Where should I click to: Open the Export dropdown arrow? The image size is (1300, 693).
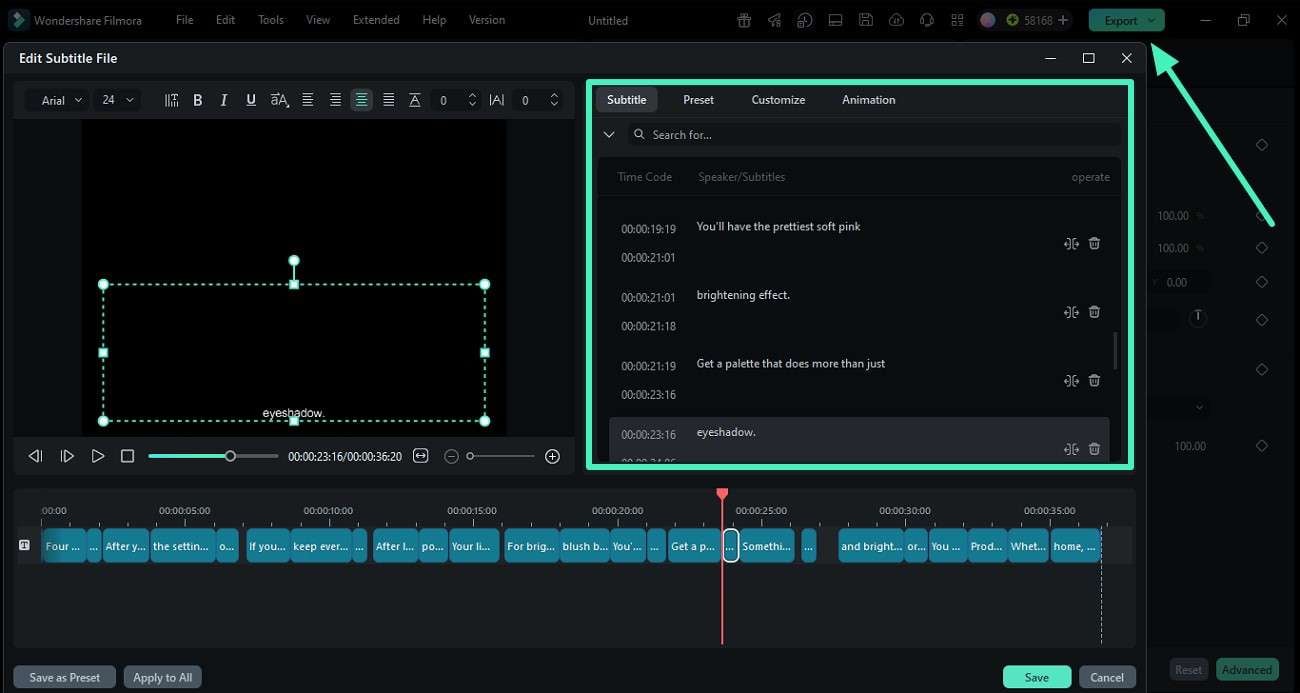click(1151, 20)
